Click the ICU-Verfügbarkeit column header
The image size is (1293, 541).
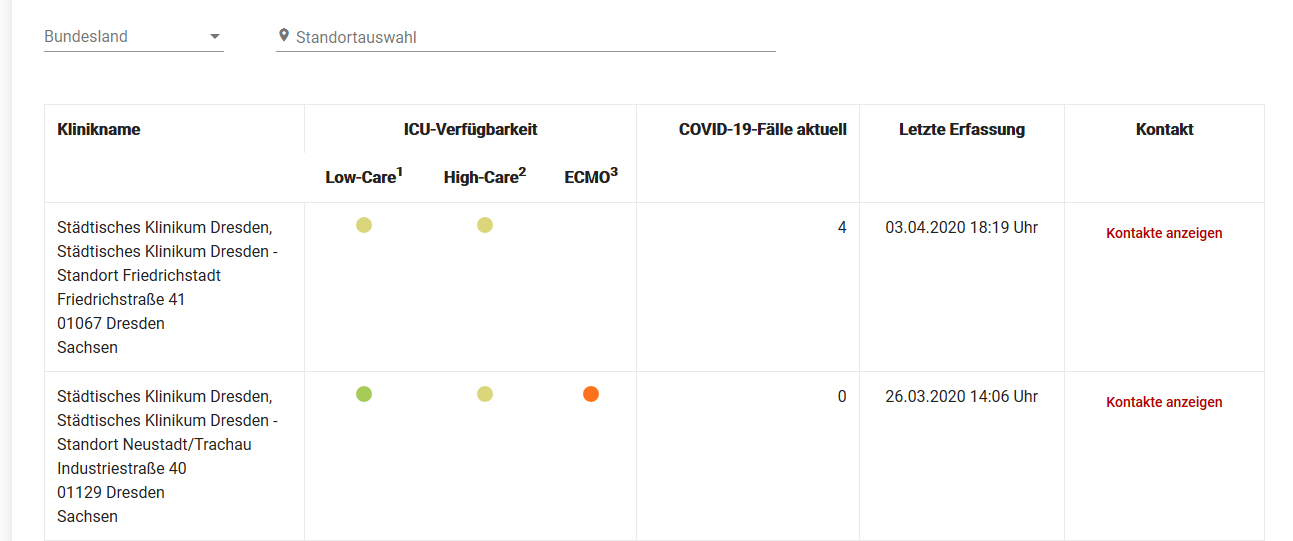(470, 129)
